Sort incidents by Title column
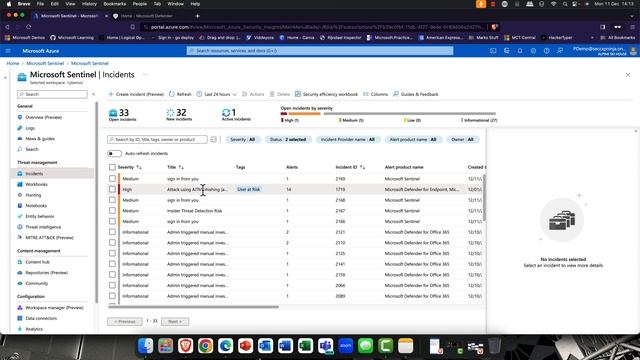 coord(175,167)
